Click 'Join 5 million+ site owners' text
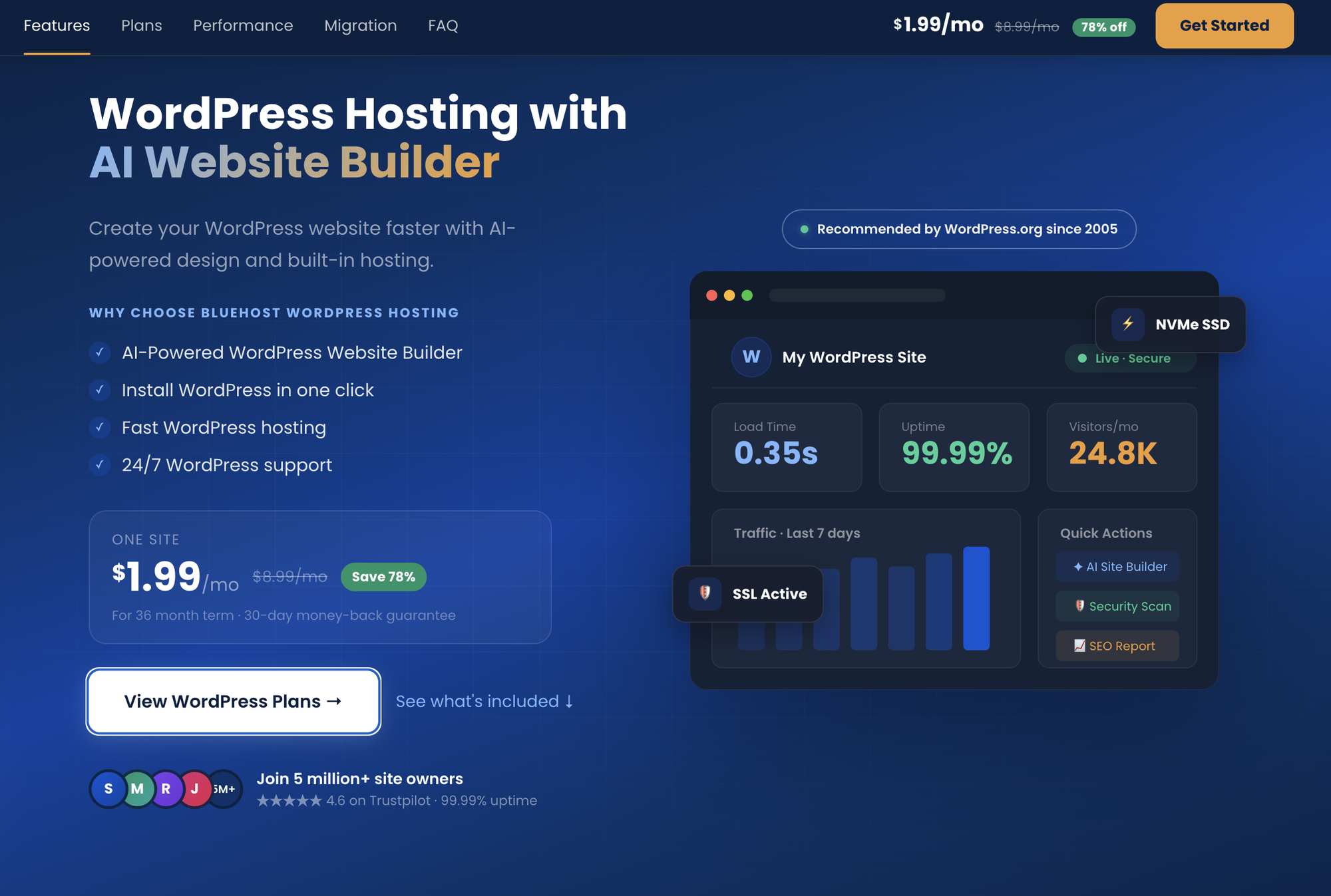 point(359,778)
